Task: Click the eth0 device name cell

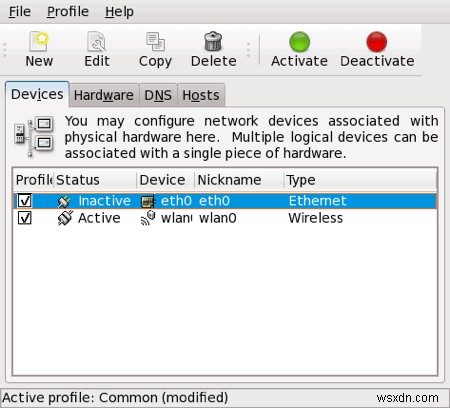Action: [x=176, y=201]
